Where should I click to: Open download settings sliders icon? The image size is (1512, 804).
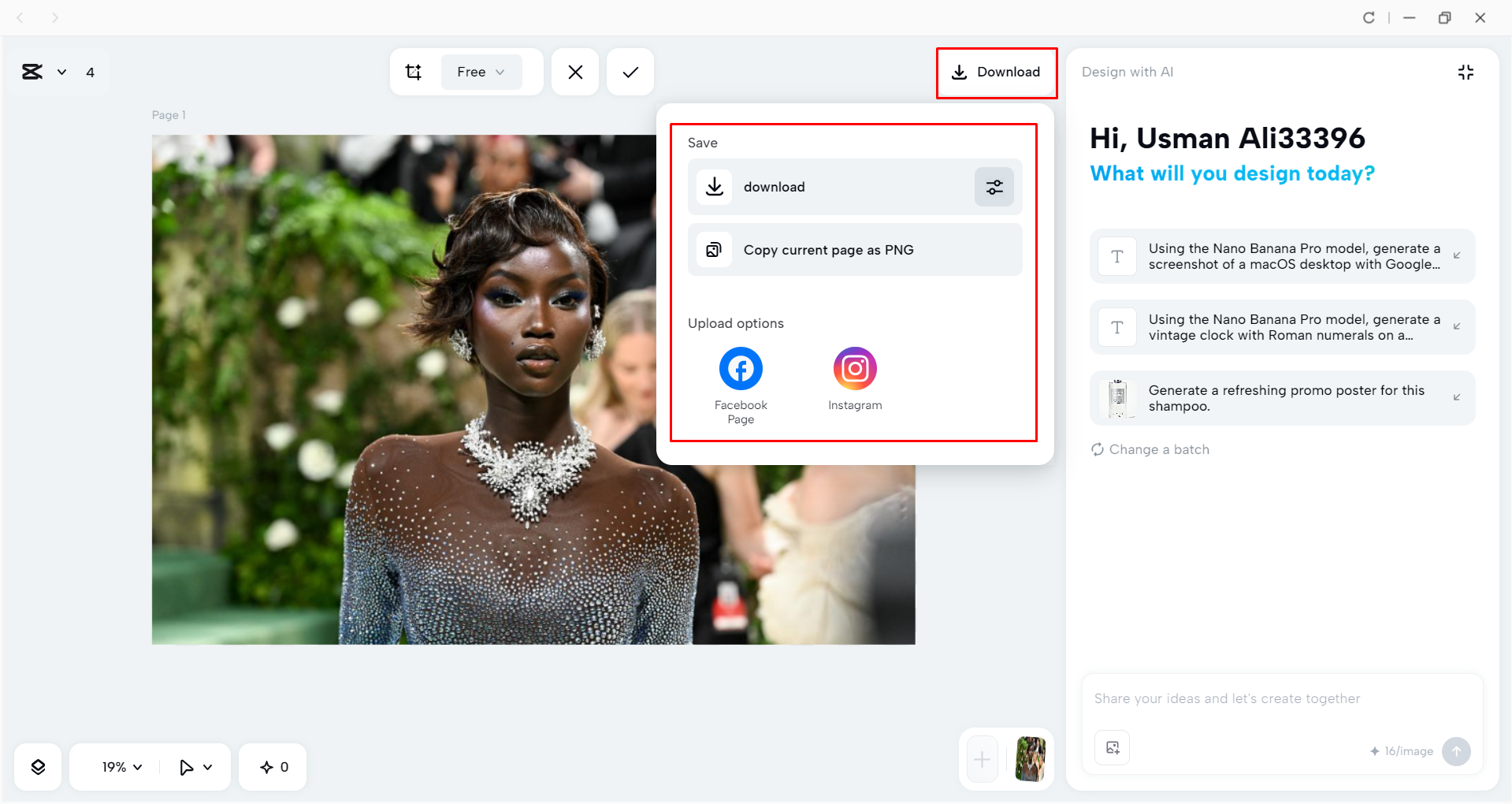click(994, 187)
